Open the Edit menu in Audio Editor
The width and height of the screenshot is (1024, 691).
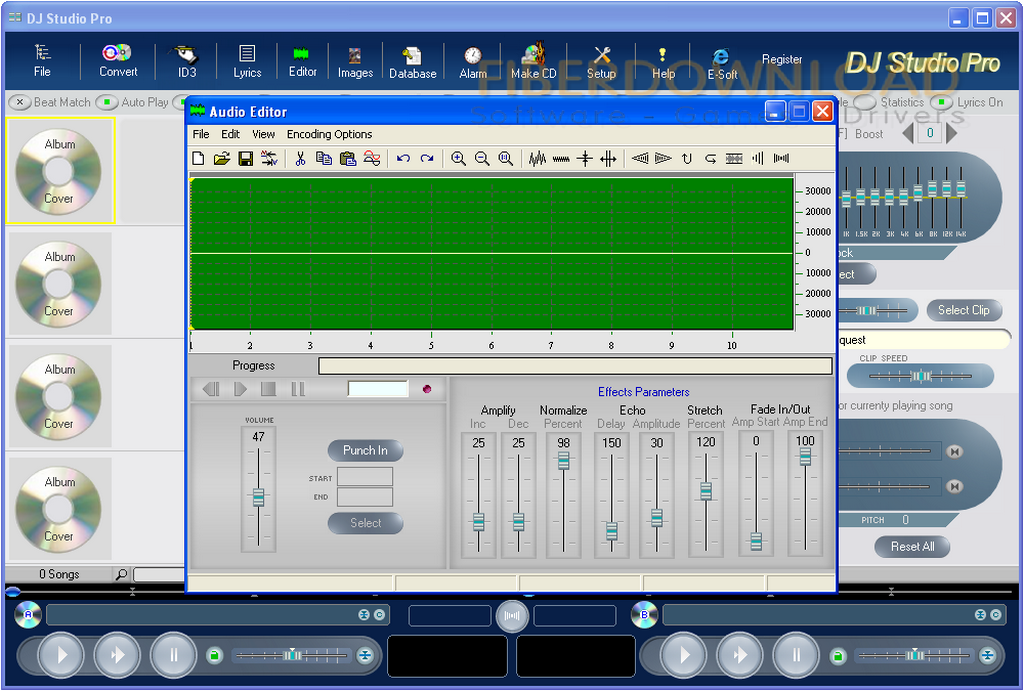tap(230, 134)
